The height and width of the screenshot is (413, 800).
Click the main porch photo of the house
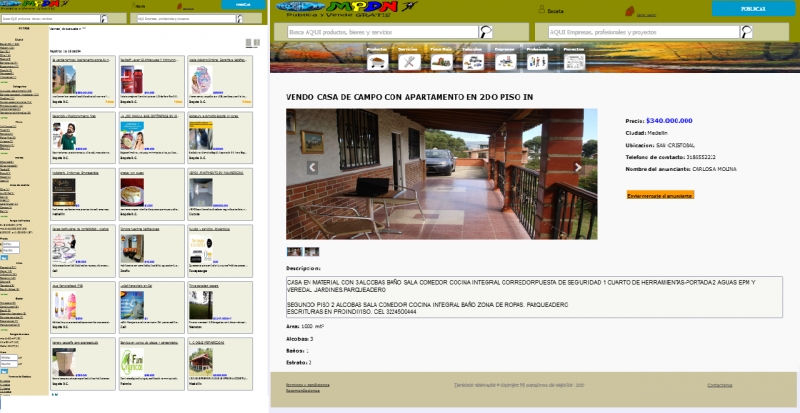point(441,174)
